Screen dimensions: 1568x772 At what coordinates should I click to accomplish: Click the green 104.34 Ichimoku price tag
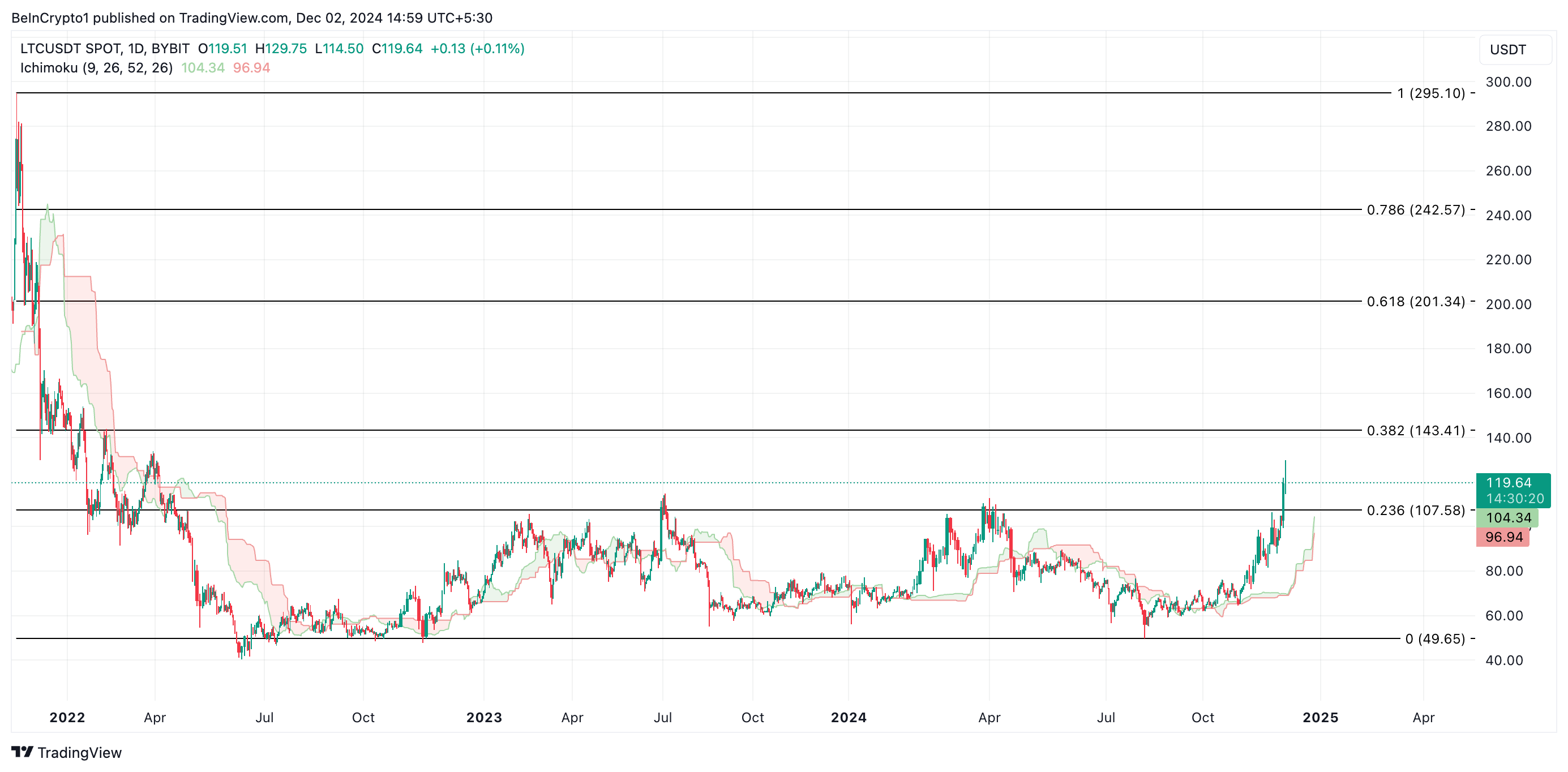(x=1508, y=517)
